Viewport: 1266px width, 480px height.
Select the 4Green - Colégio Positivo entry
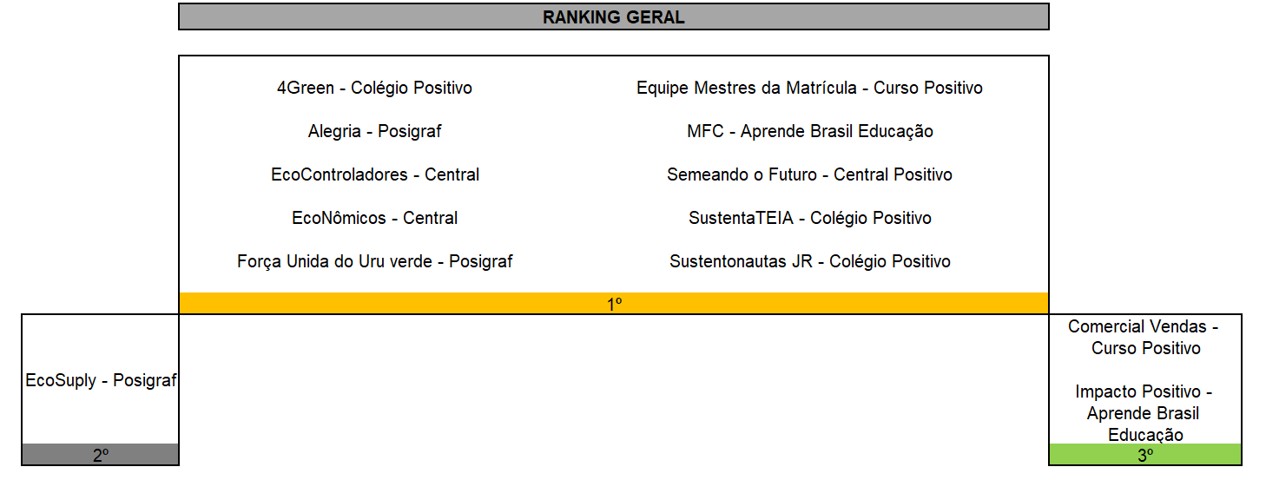point(374,88)
